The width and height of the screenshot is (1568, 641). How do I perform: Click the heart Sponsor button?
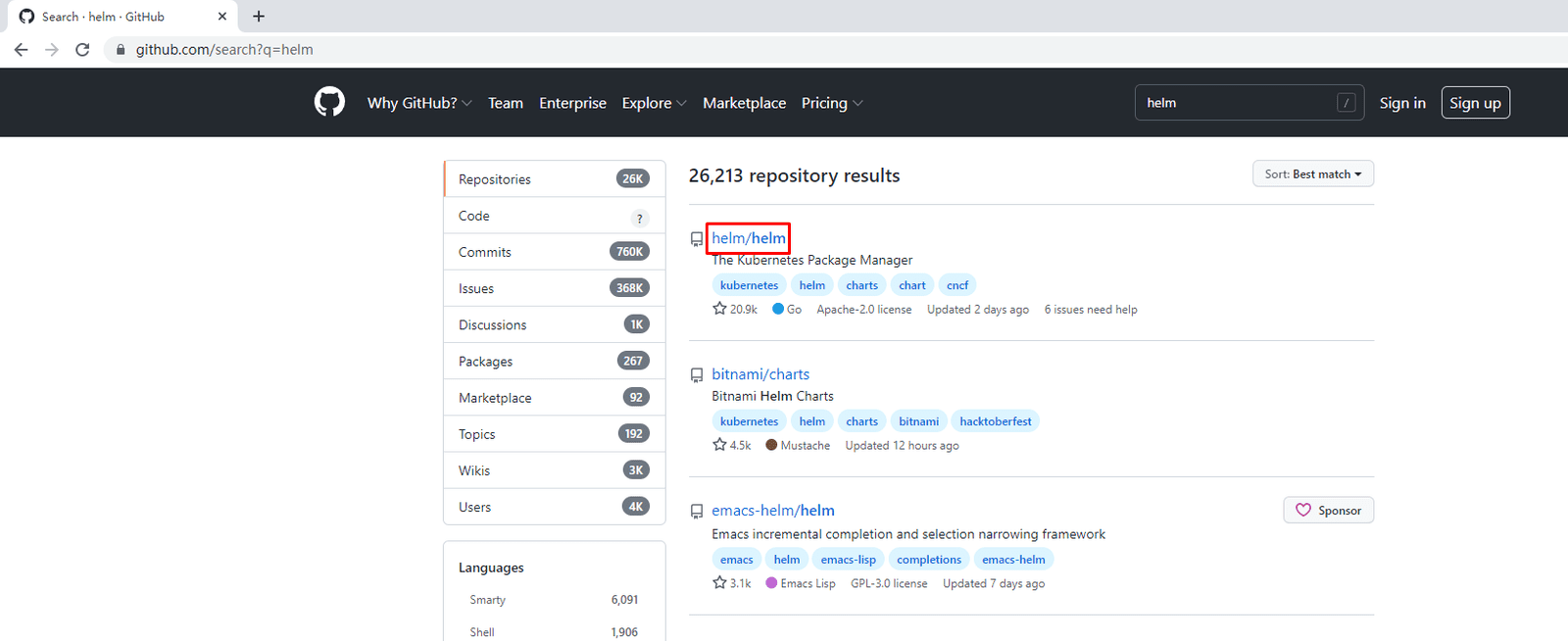point(1329,511)
